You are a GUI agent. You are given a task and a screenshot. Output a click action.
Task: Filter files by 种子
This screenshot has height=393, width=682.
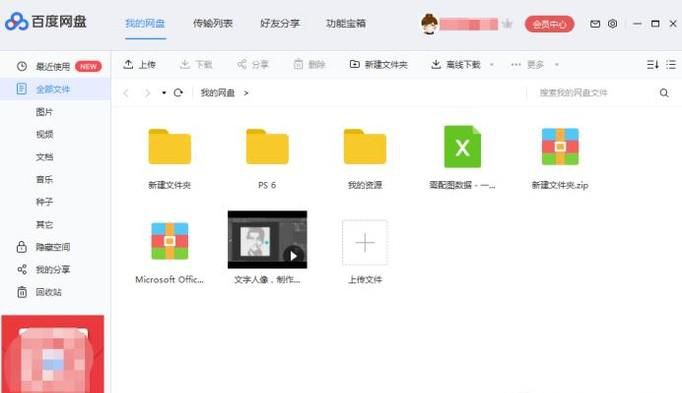pos(44,202)
